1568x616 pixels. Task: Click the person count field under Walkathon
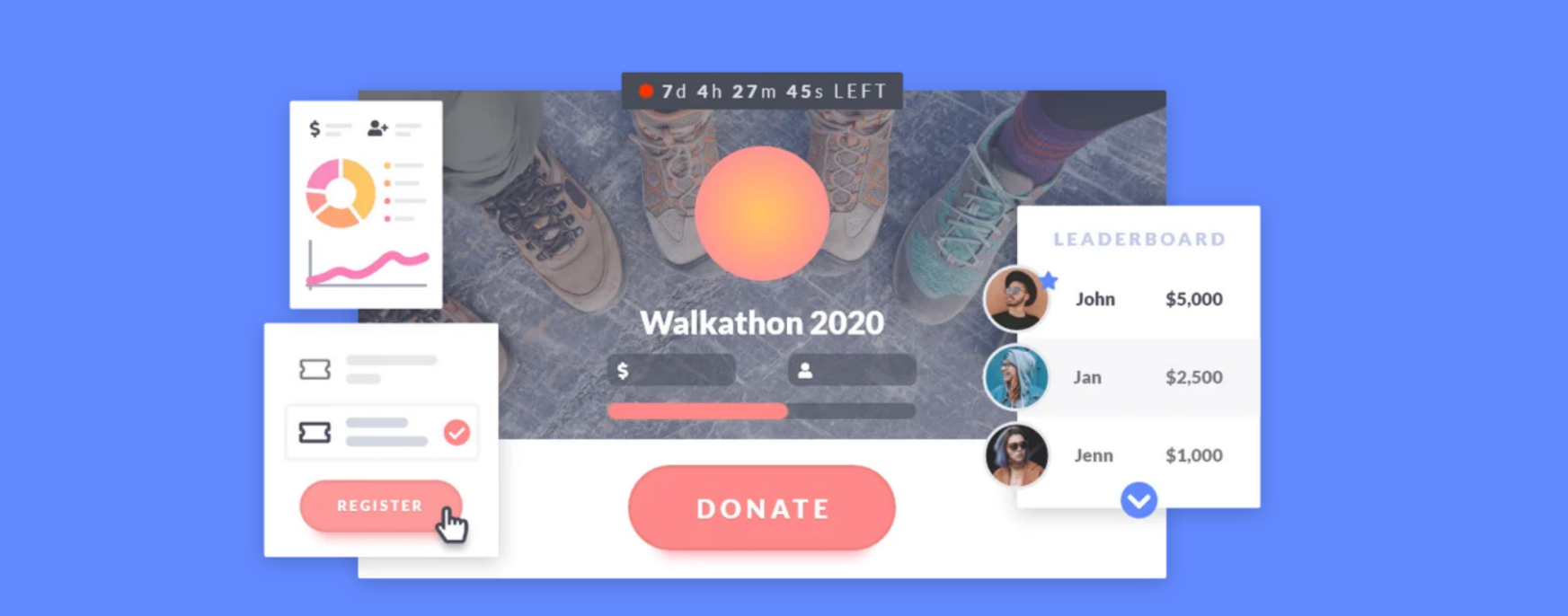pos(852,370)
